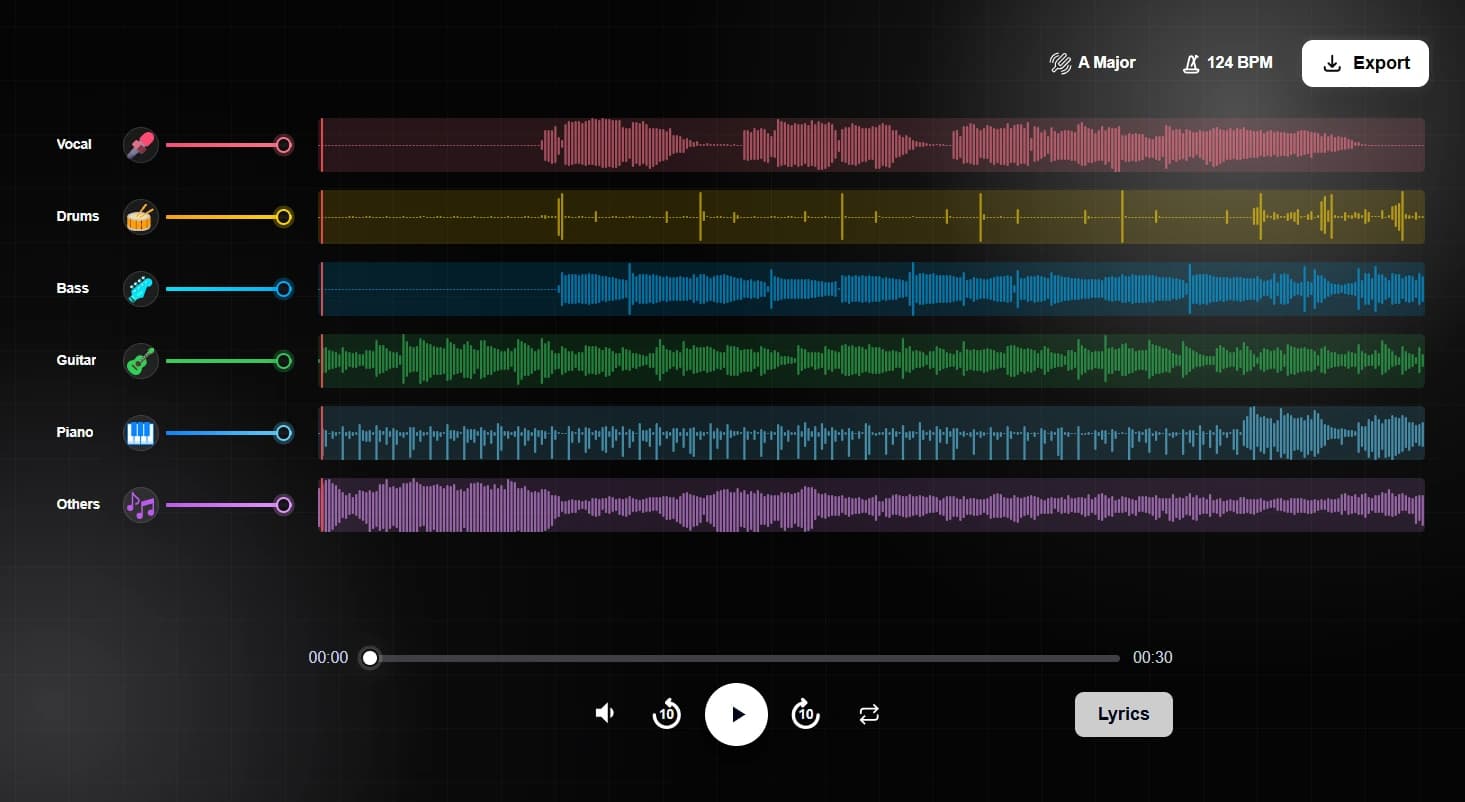Mute the master volume speaker icon

[x=605, y=713]
